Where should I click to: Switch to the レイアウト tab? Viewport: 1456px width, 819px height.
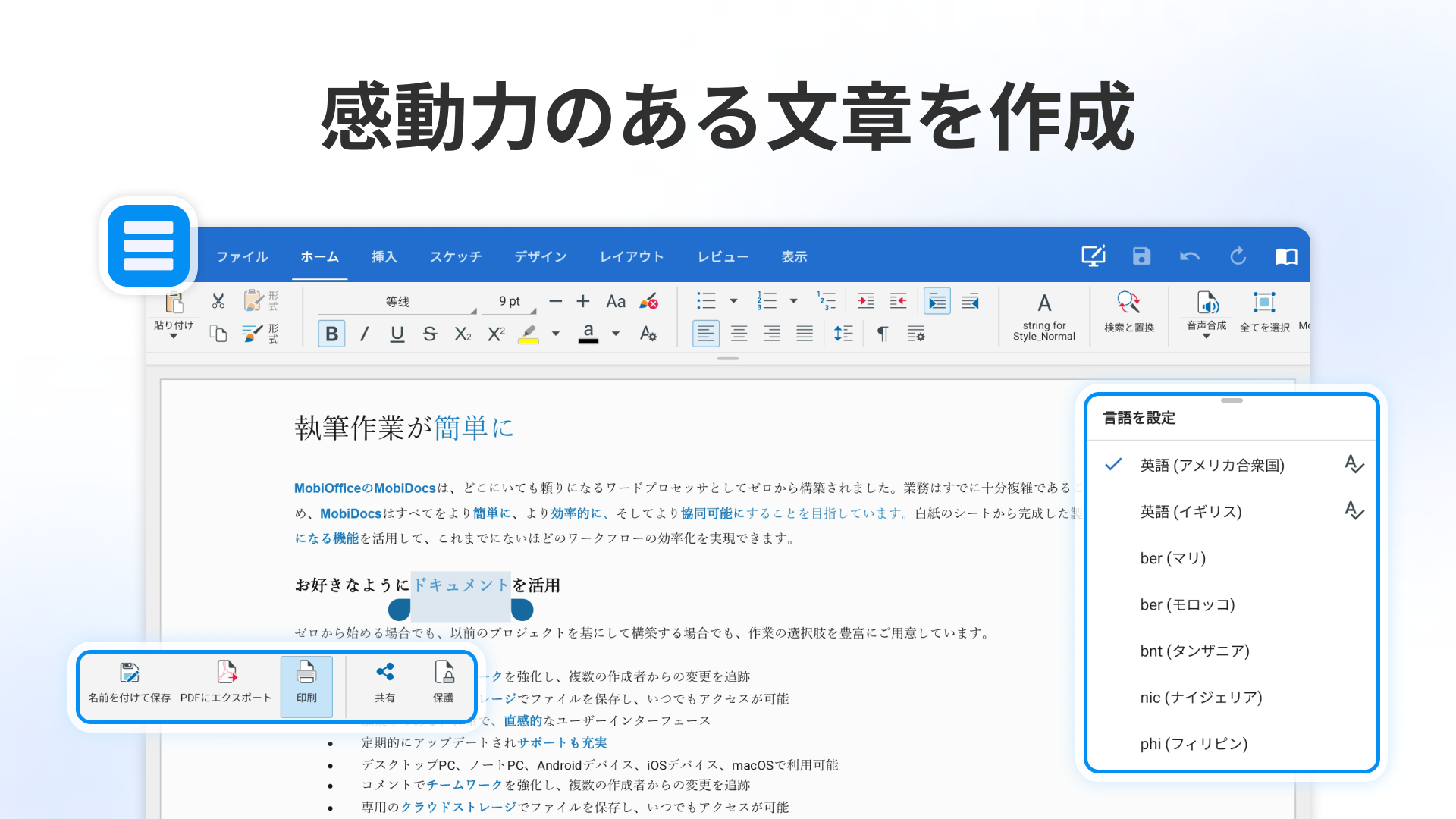[x=632, y=257]
